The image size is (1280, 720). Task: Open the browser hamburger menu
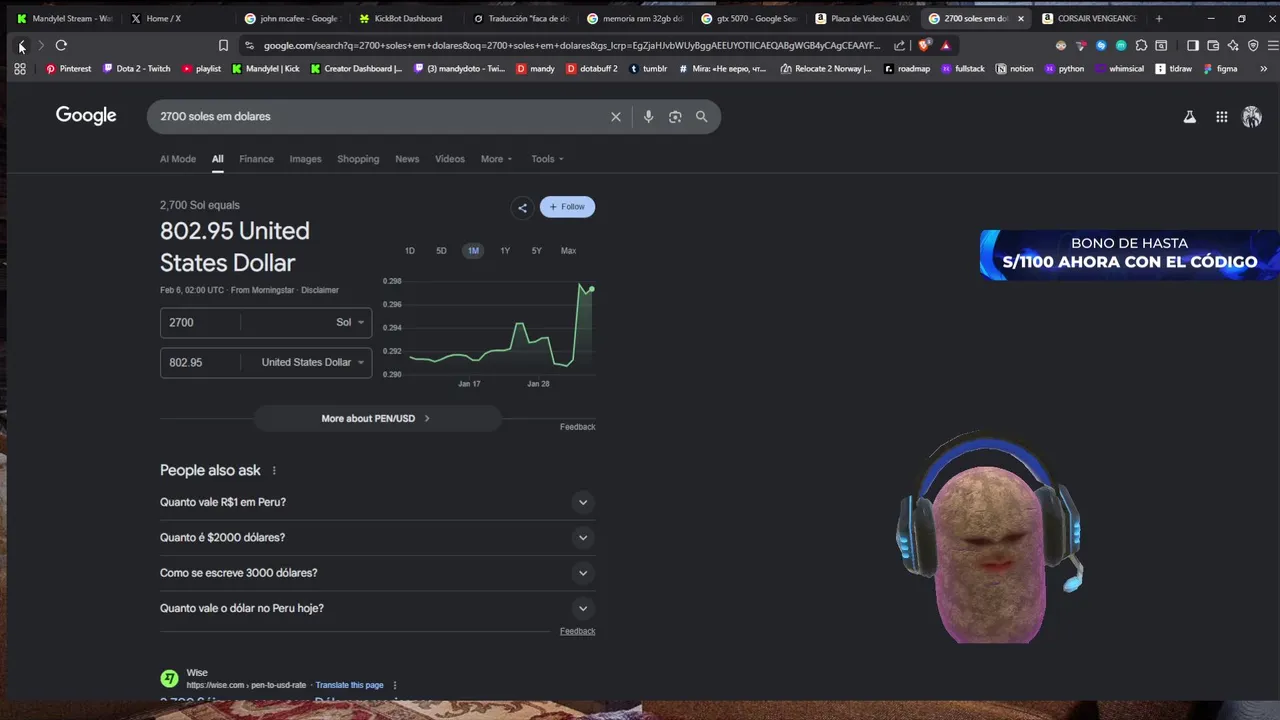click(x=1273, y=45)
